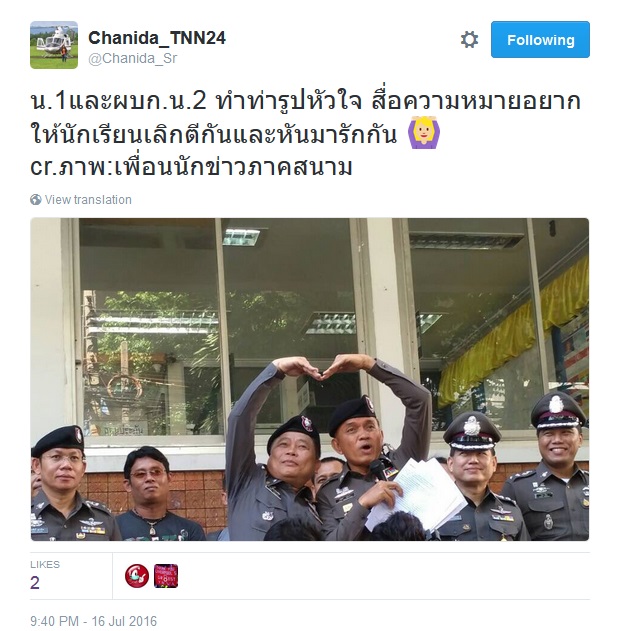Toggle the blue Following button

tap(540, 40)
